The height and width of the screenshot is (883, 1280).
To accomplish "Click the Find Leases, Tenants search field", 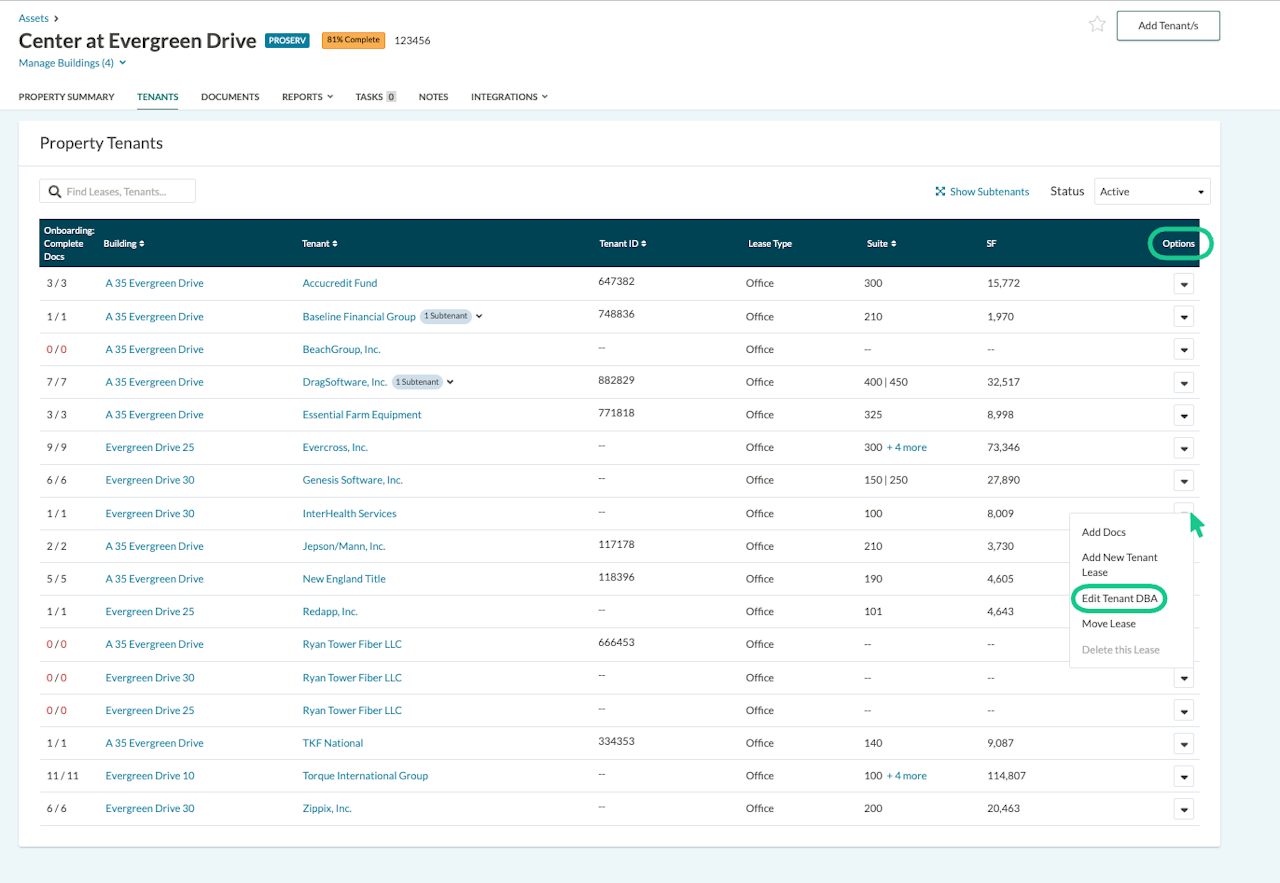I will coord(127,192).
